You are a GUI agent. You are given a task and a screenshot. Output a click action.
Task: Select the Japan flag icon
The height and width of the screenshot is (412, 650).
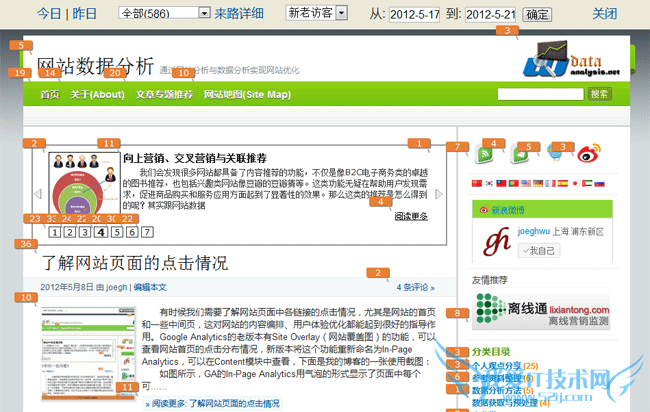[x=575, y=183]
